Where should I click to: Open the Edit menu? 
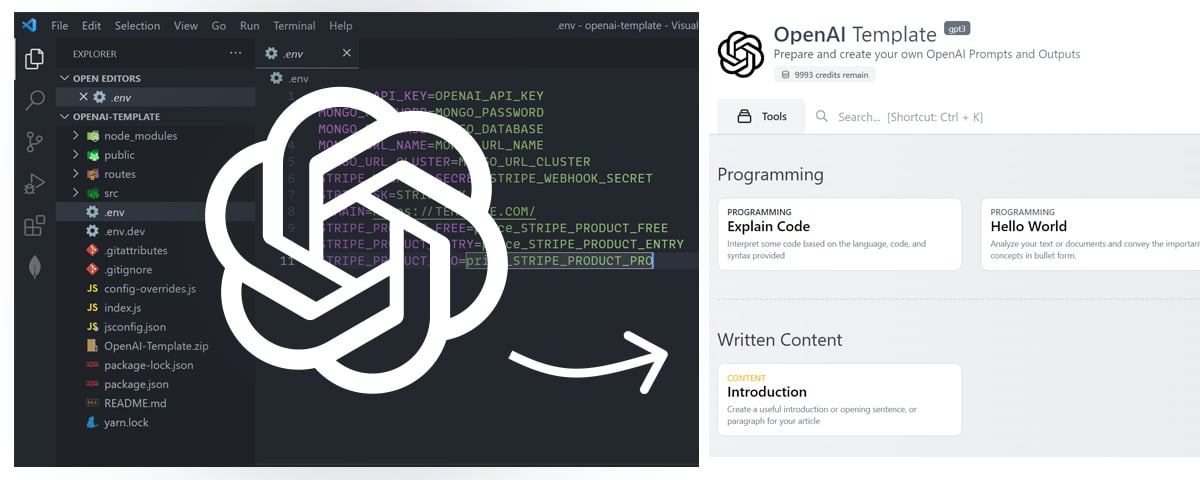(91, 25)
